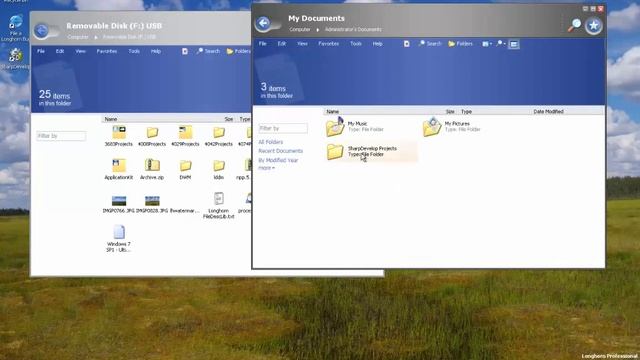Select the IMGP0828.JPG image thumbnail
The image size is (640, 360).
[x=152, y=204]
